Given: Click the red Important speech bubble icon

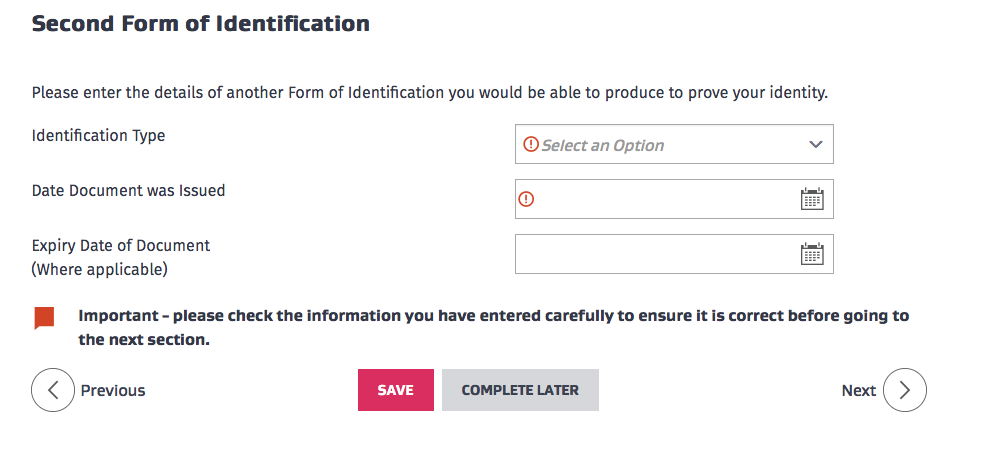Looking at the screenshot, I should coord(44,318).
